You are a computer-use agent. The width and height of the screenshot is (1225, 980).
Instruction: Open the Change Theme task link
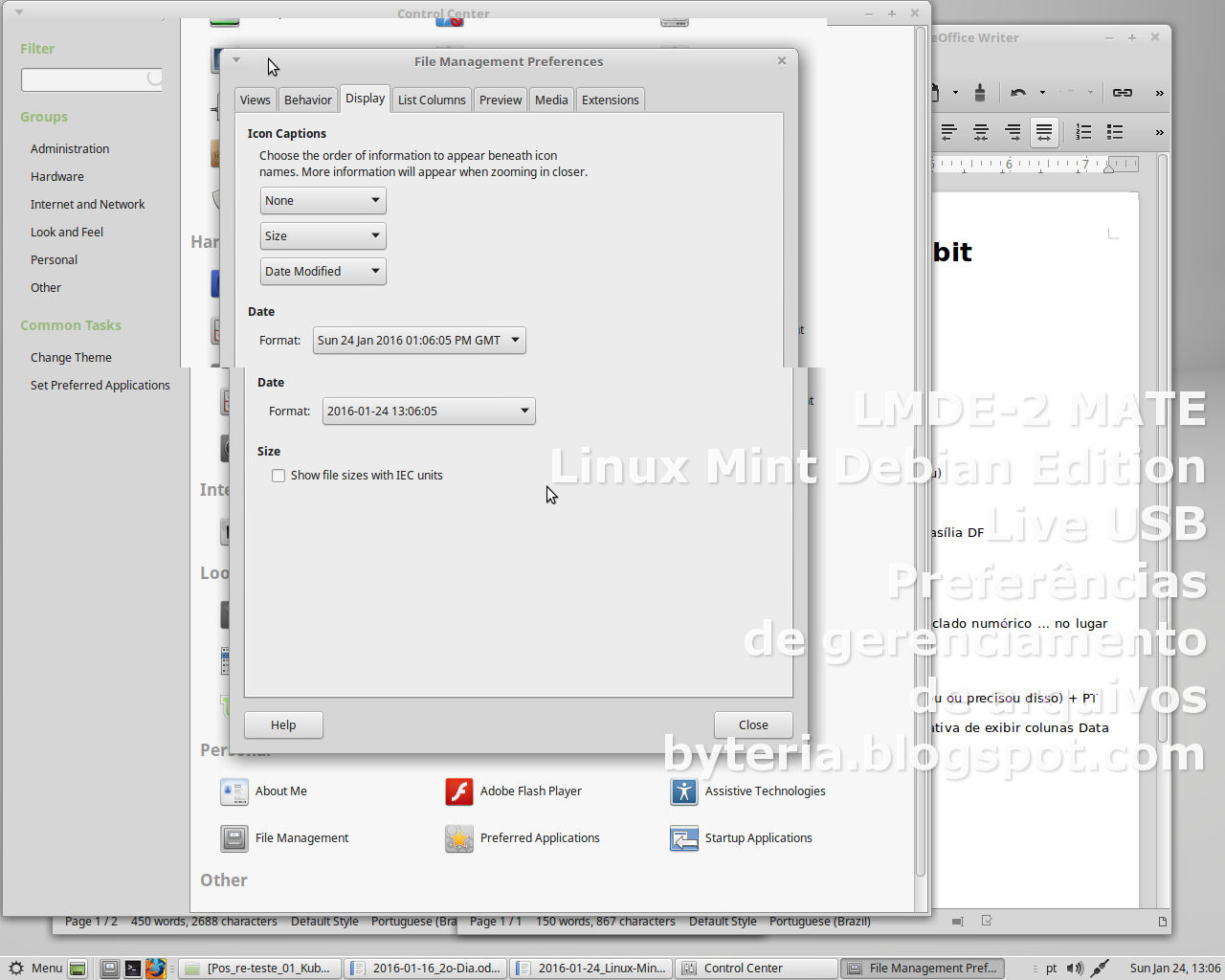(x=71, y=356)
